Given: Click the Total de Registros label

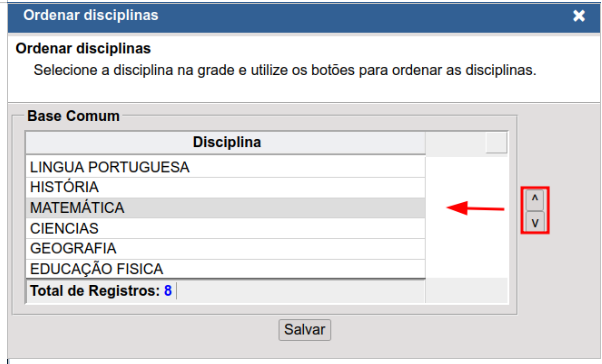Looking at the screenshot, I should 95,291.
